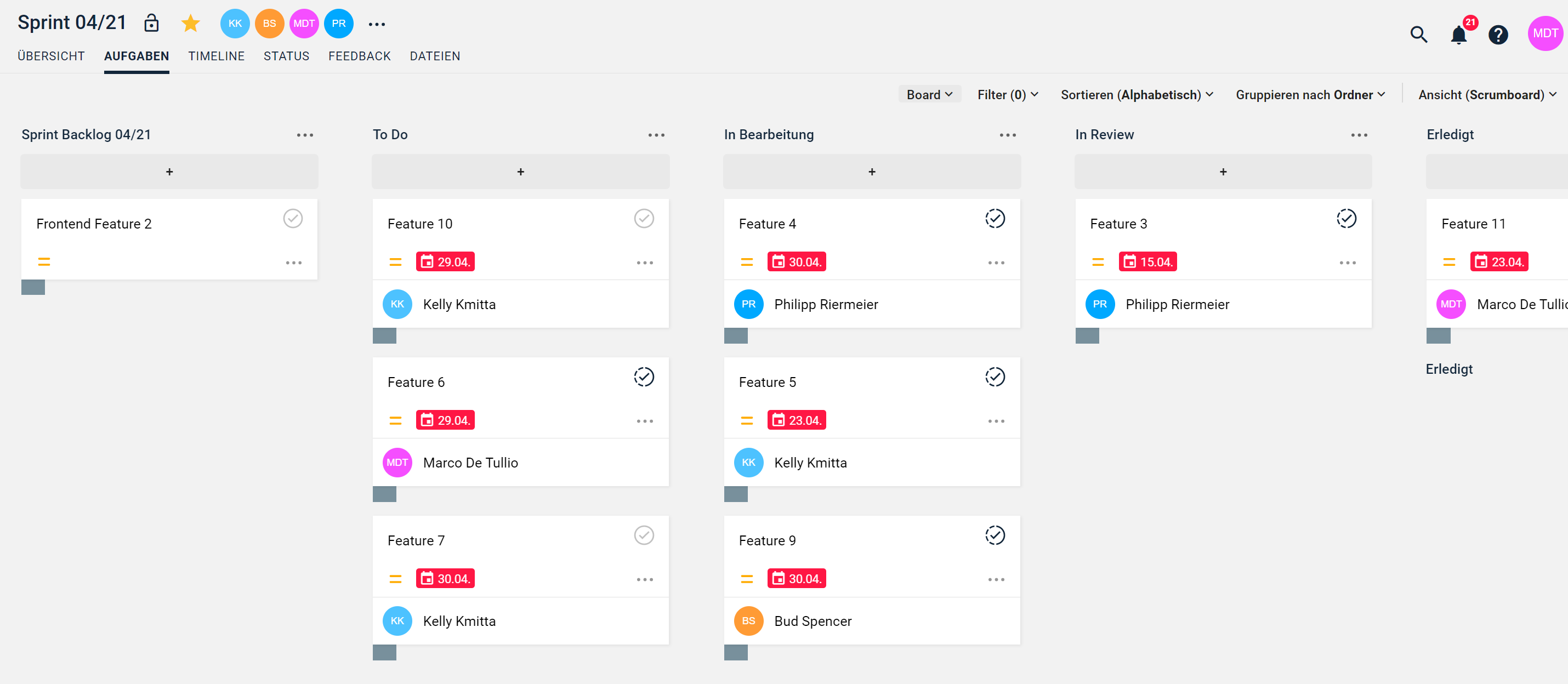Click the grey color tag under Feature 6
This screenshot has width=1568, height=684.
pyautogui.click(x=385, y=494)
